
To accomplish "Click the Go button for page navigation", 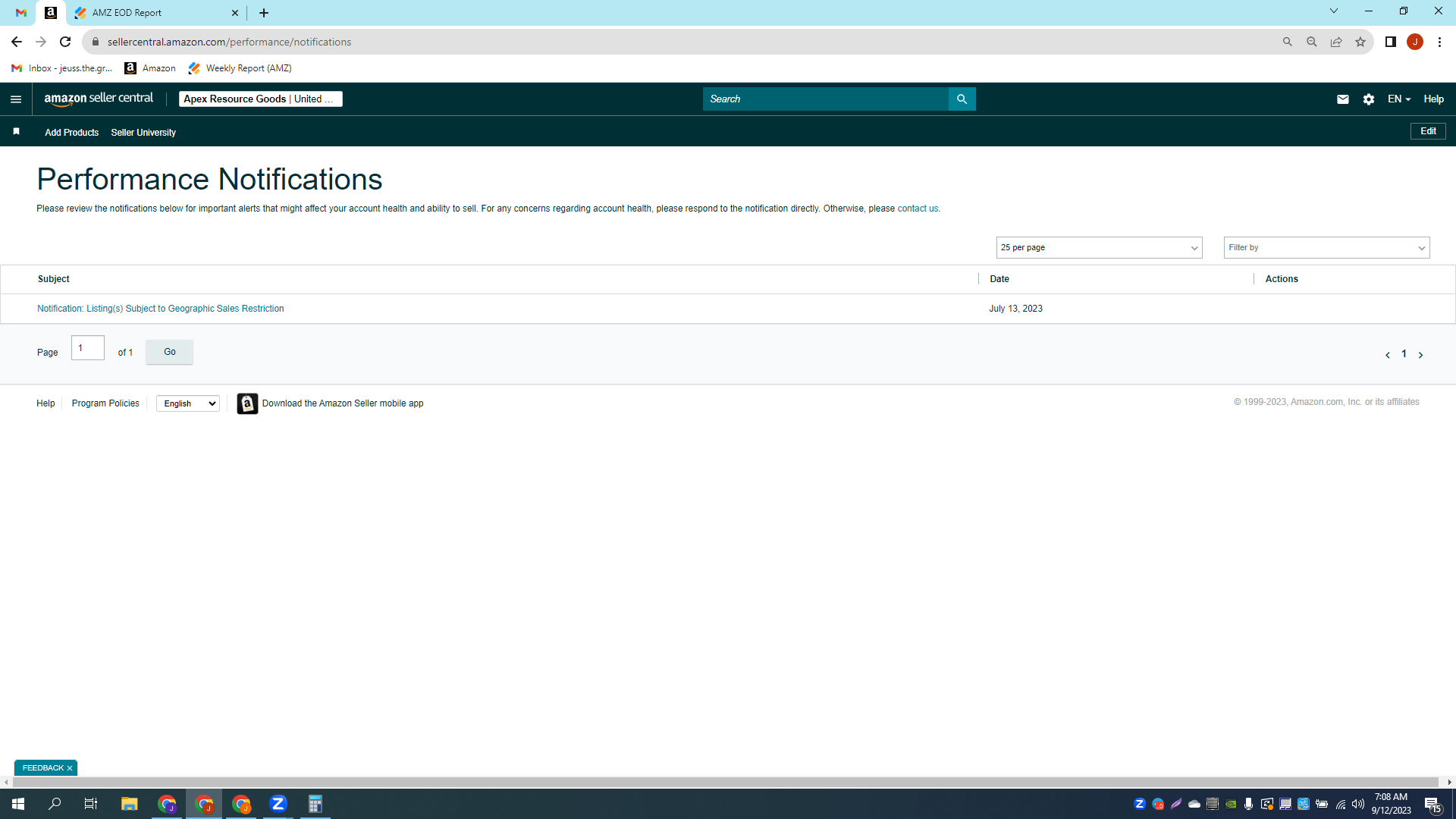I will [x=170, y=352].
